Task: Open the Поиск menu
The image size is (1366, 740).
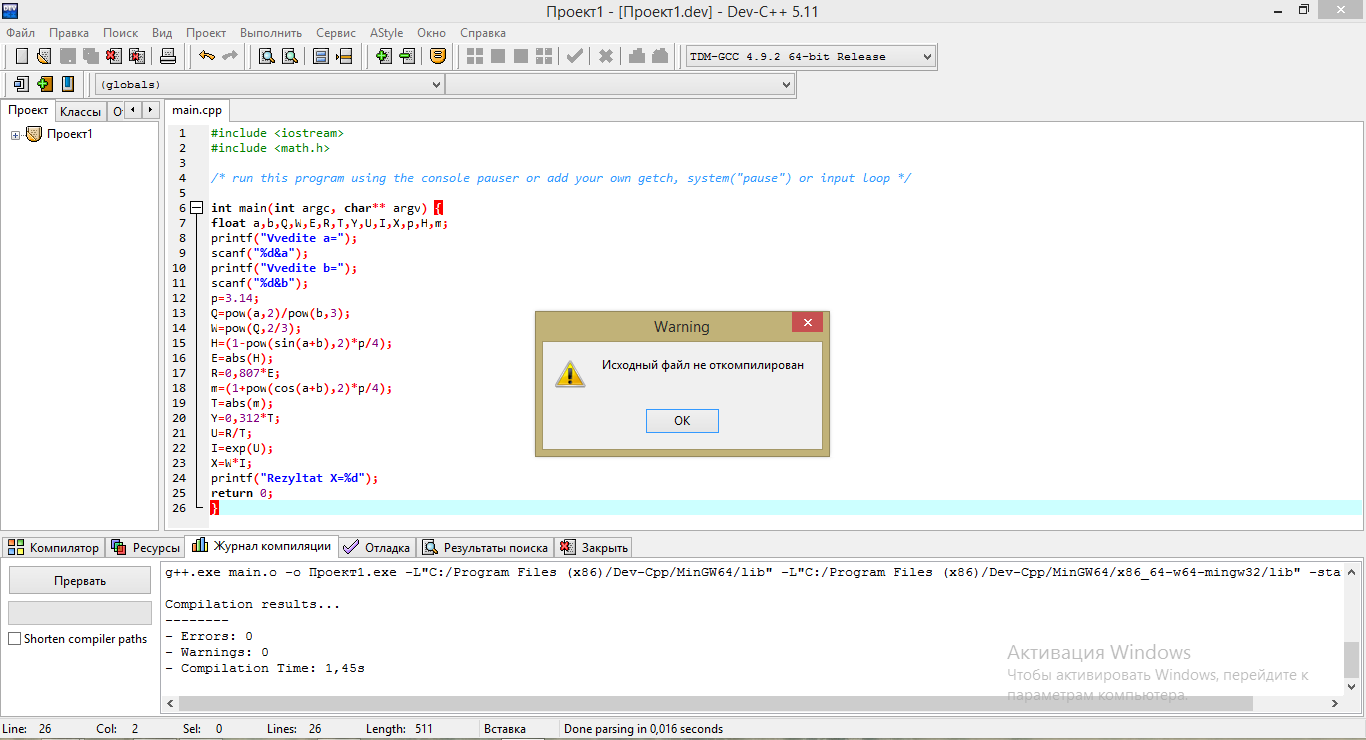Action: tap(121, 32)
